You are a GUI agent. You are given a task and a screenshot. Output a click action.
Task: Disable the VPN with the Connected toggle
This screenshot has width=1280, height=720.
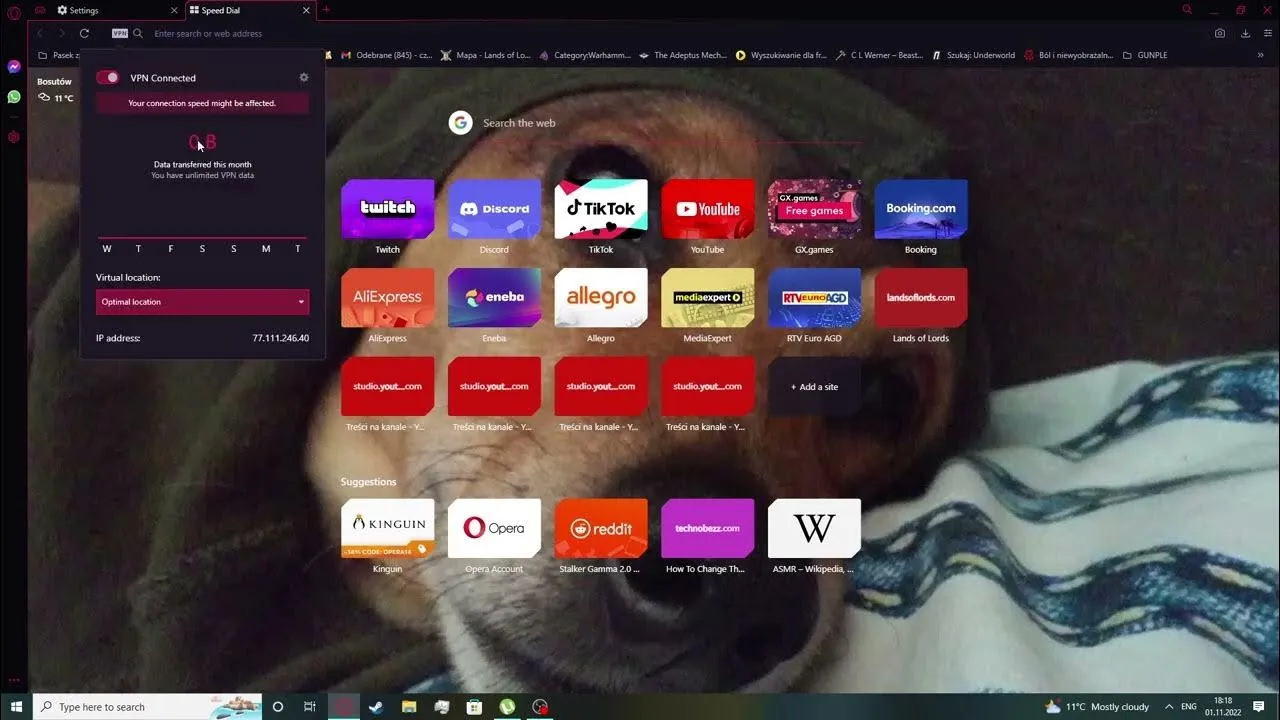pos(107,77)
